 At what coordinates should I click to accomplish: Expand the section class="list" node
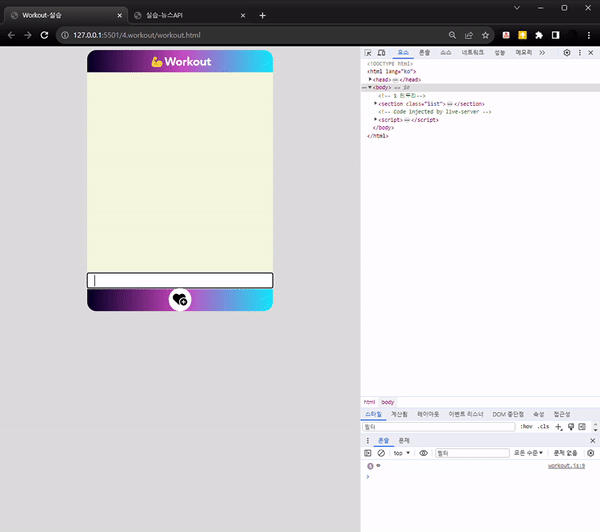[375, 103]
